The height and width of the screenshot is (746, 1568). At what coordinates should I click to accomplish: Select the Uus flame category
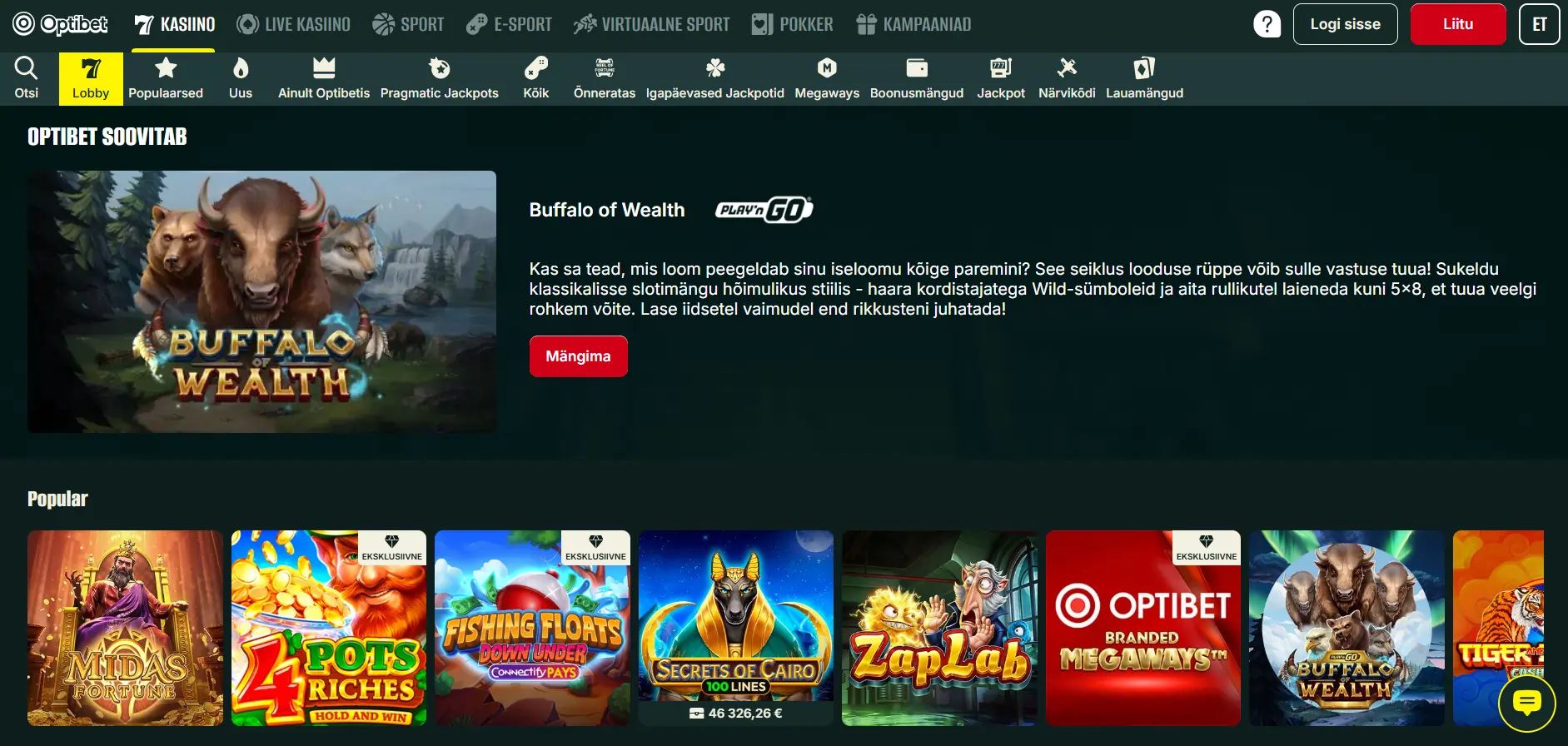241,78
